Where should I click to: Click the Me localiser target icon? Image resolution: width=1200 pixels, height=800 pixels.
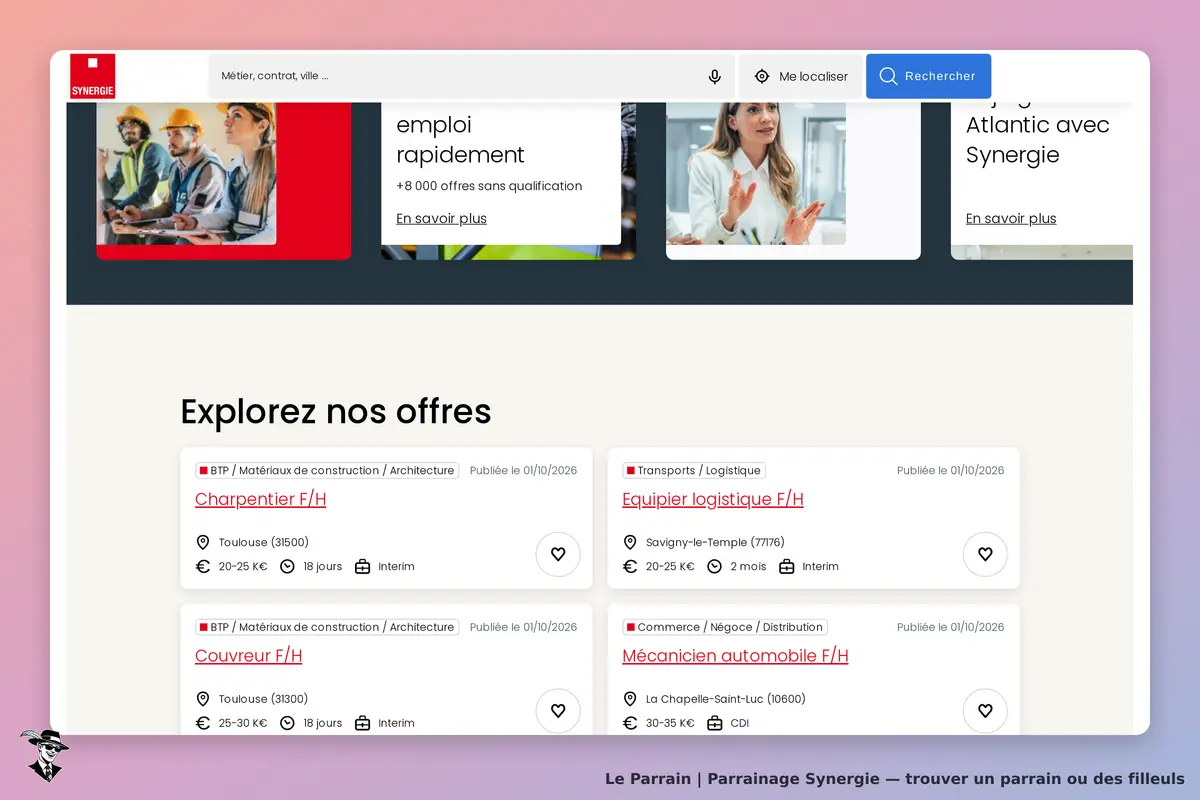[762, 76]
